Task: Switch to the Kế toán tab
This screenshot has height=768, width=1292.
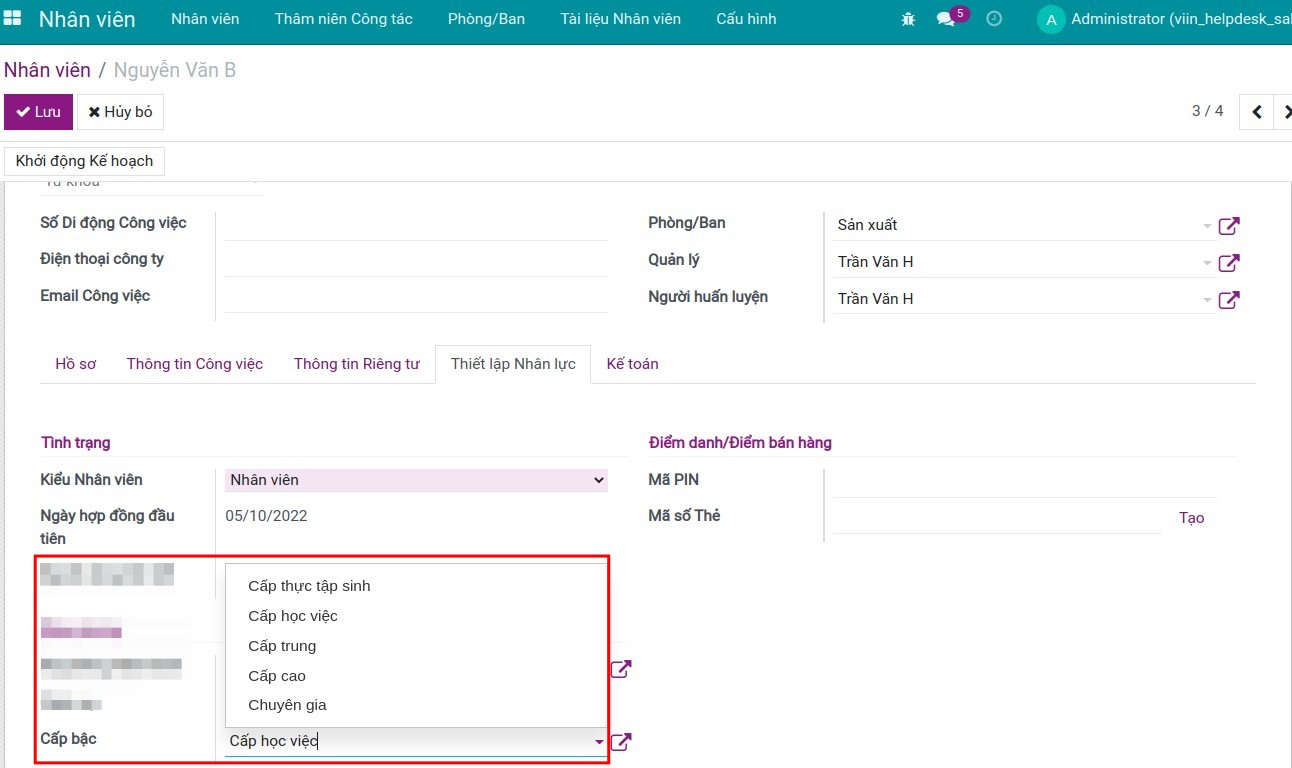Action: tap(632, 364)
